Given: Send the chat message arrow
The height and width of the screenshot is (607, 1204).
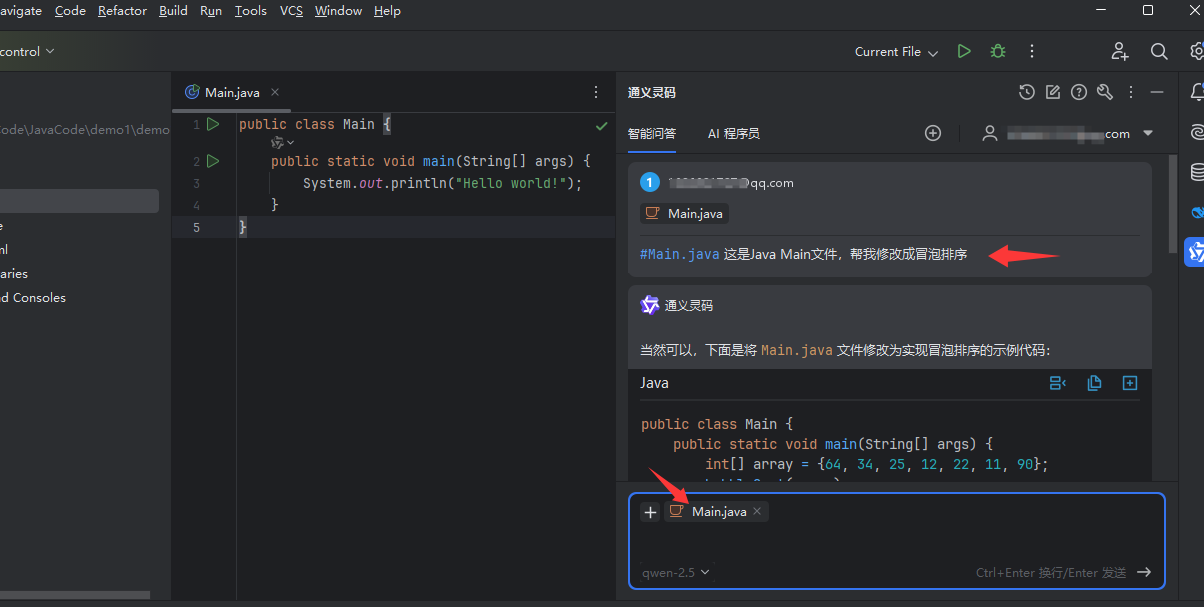Looking at the screenshot, I should coord(1144,572).
